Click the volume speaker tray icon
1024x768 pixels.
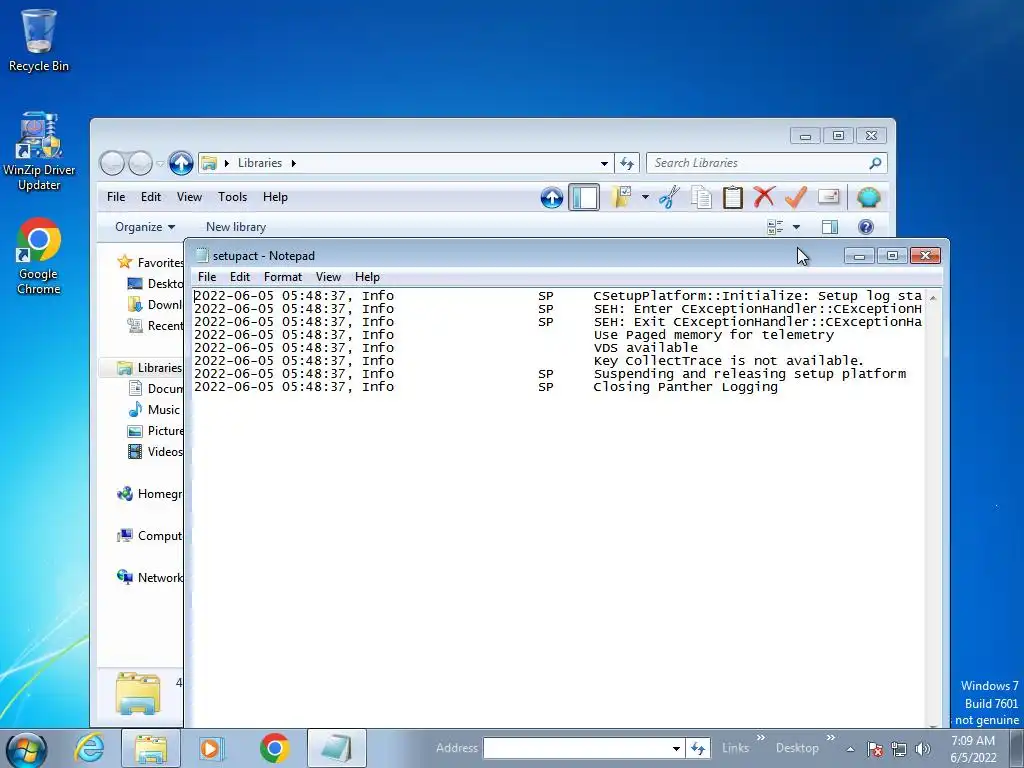(x=923, y=749)
